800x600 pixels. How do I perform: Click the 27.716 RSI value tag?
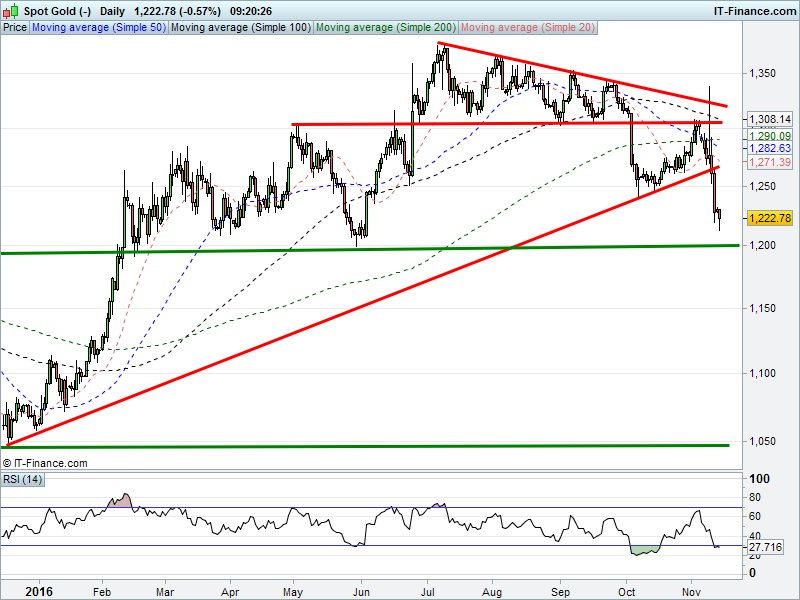pyautogui.click(x=765, y=547)
